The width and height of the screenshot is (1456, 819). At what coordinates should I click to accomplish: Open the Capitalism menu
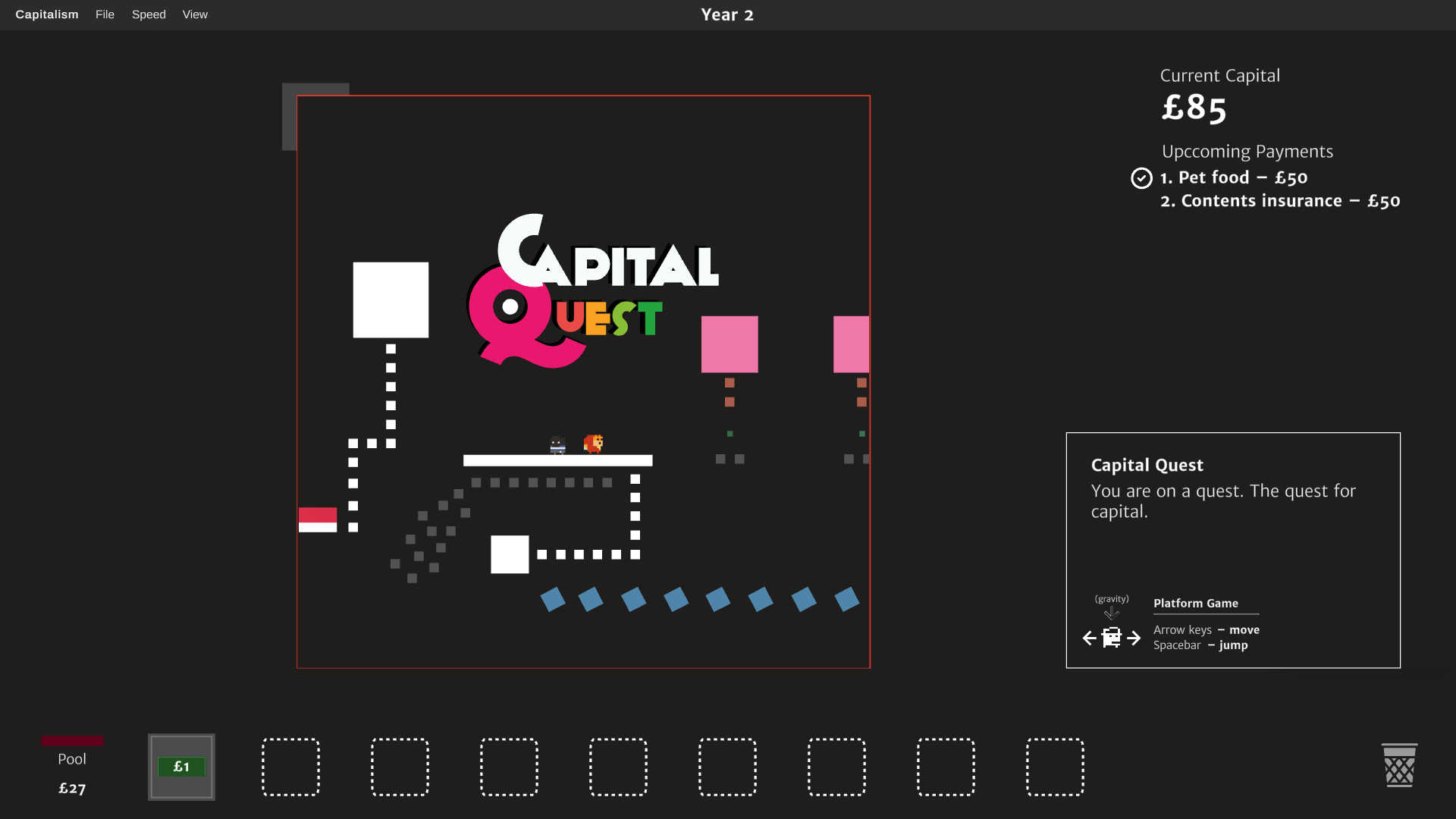tap(47, 14)
